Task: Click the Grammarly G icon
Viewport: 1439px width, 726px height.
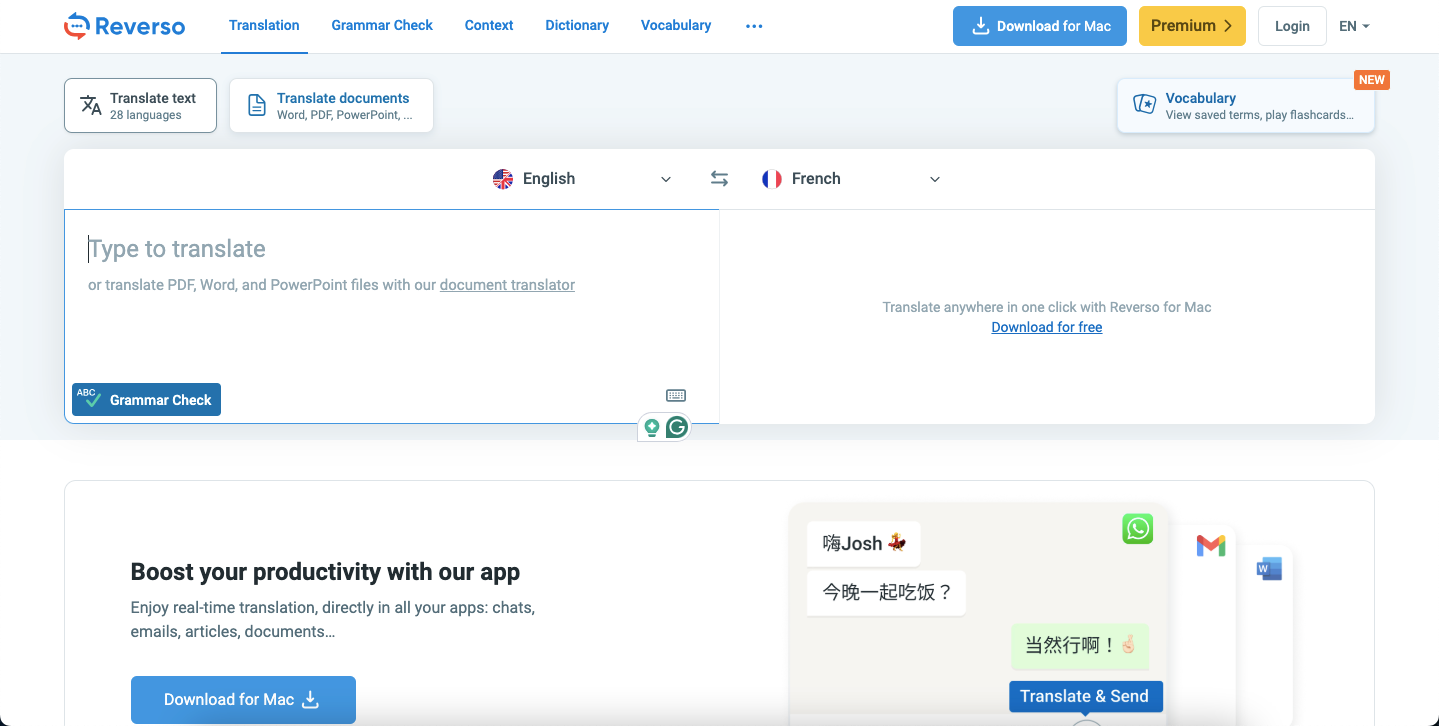Action: 677,428
